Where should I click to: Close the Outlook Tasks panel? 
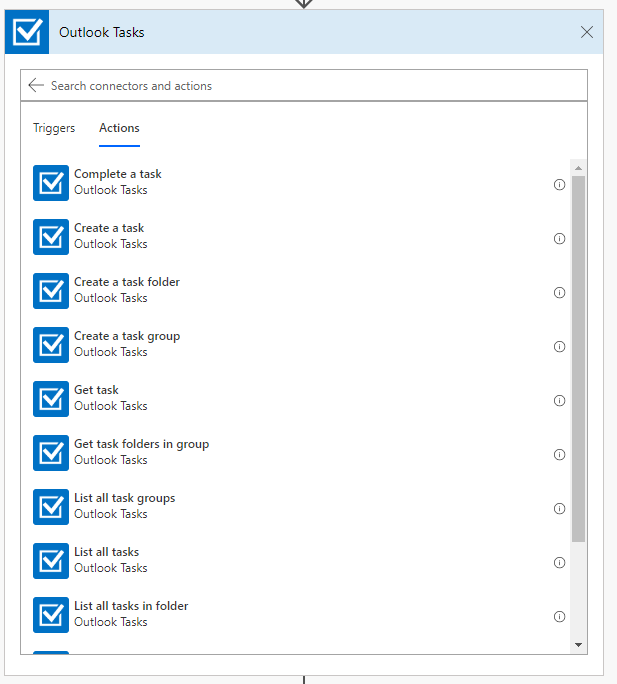587,32
